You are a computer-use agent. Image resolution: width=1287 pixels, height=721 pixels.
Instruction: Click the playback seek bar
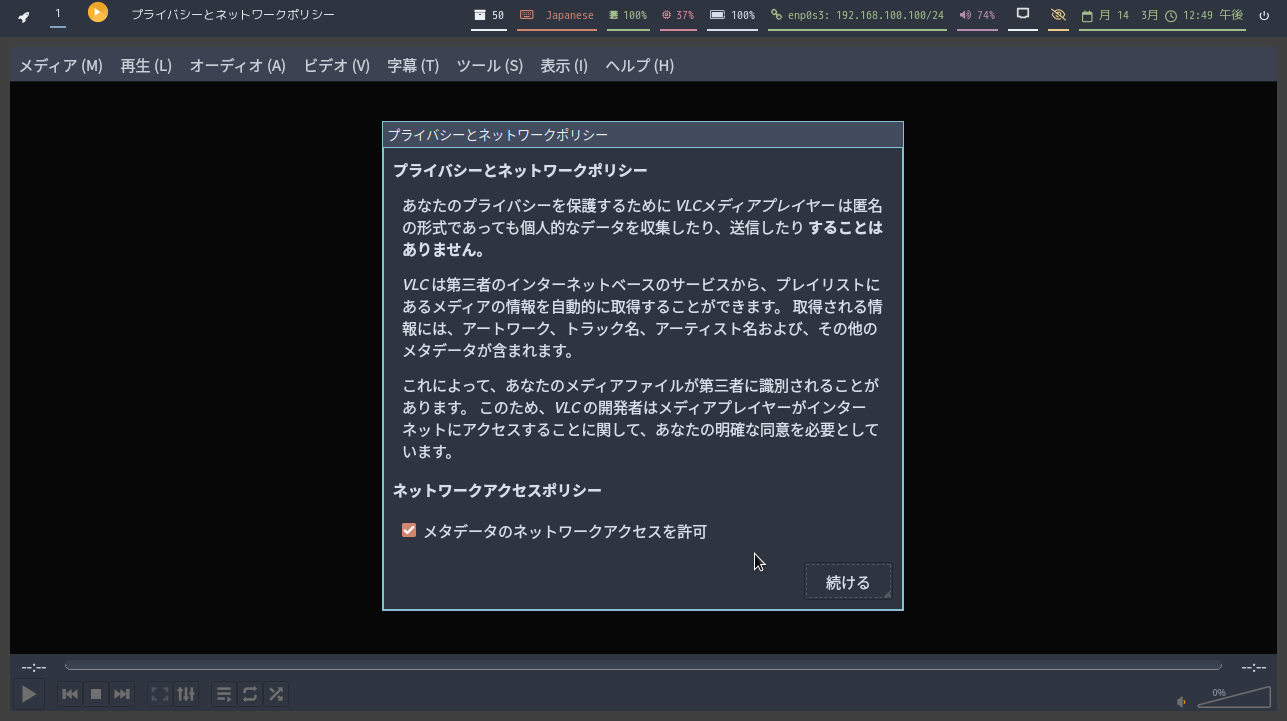coord(643,666)
